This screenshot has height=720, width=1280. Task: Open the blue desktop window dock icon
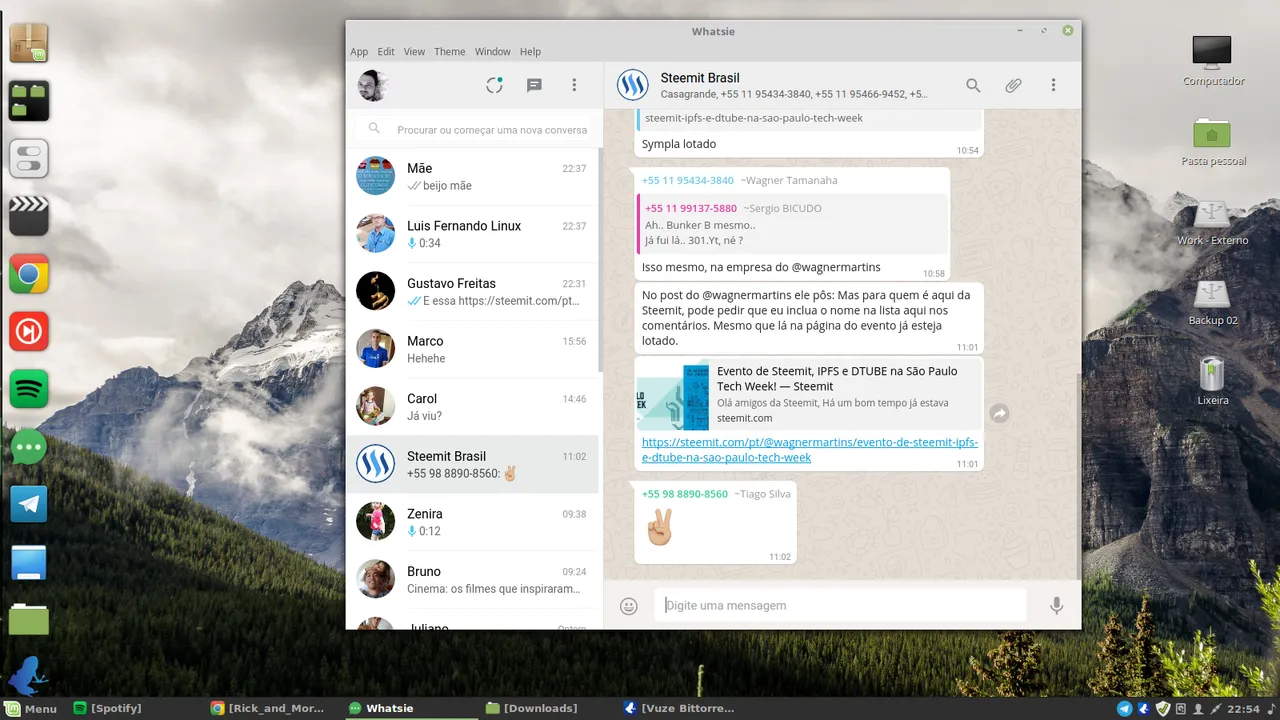29,562
